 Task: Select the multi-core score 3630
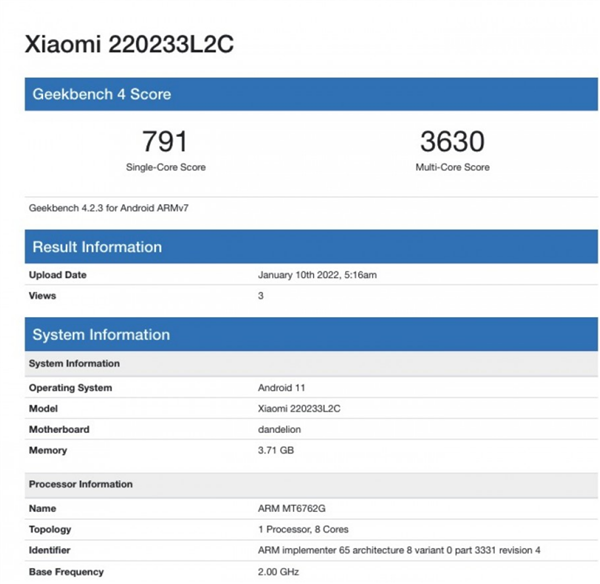(x=452, y=141)
